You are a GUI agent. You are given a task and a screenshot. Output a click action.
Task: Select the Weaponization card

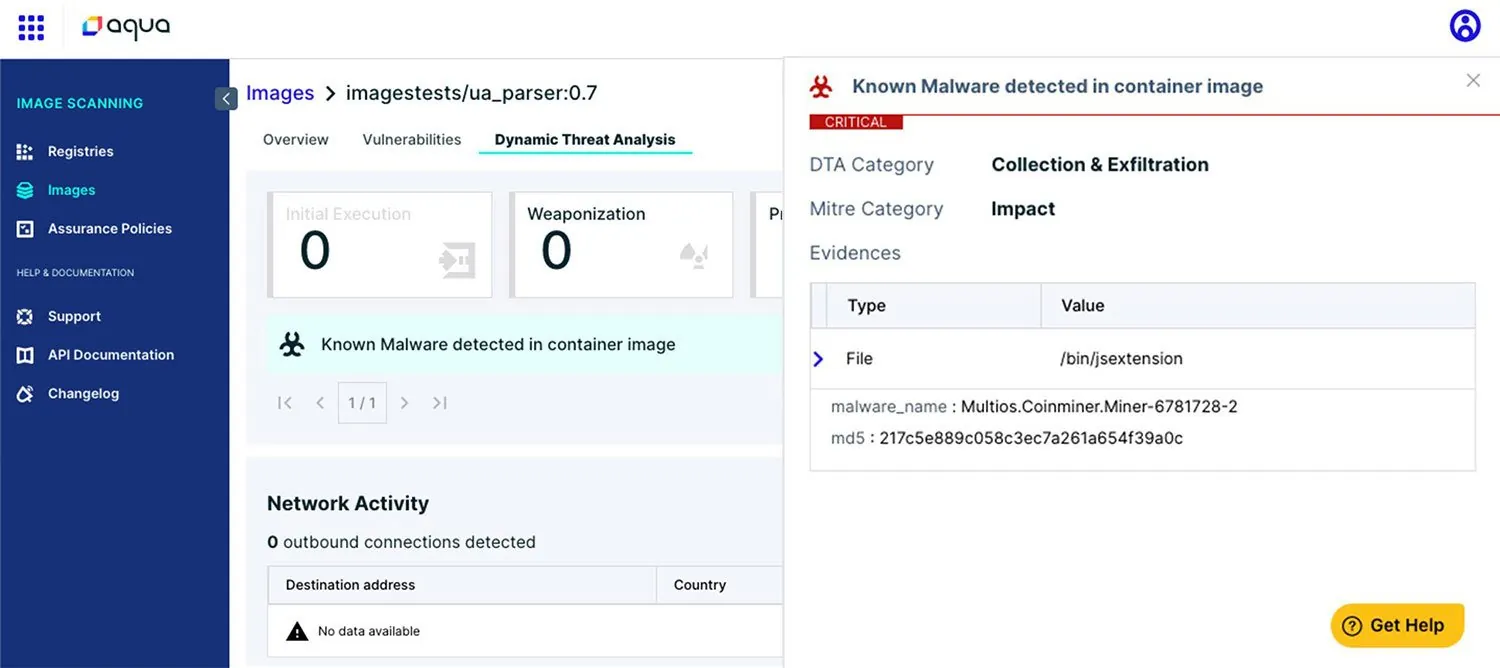[621, 245]
